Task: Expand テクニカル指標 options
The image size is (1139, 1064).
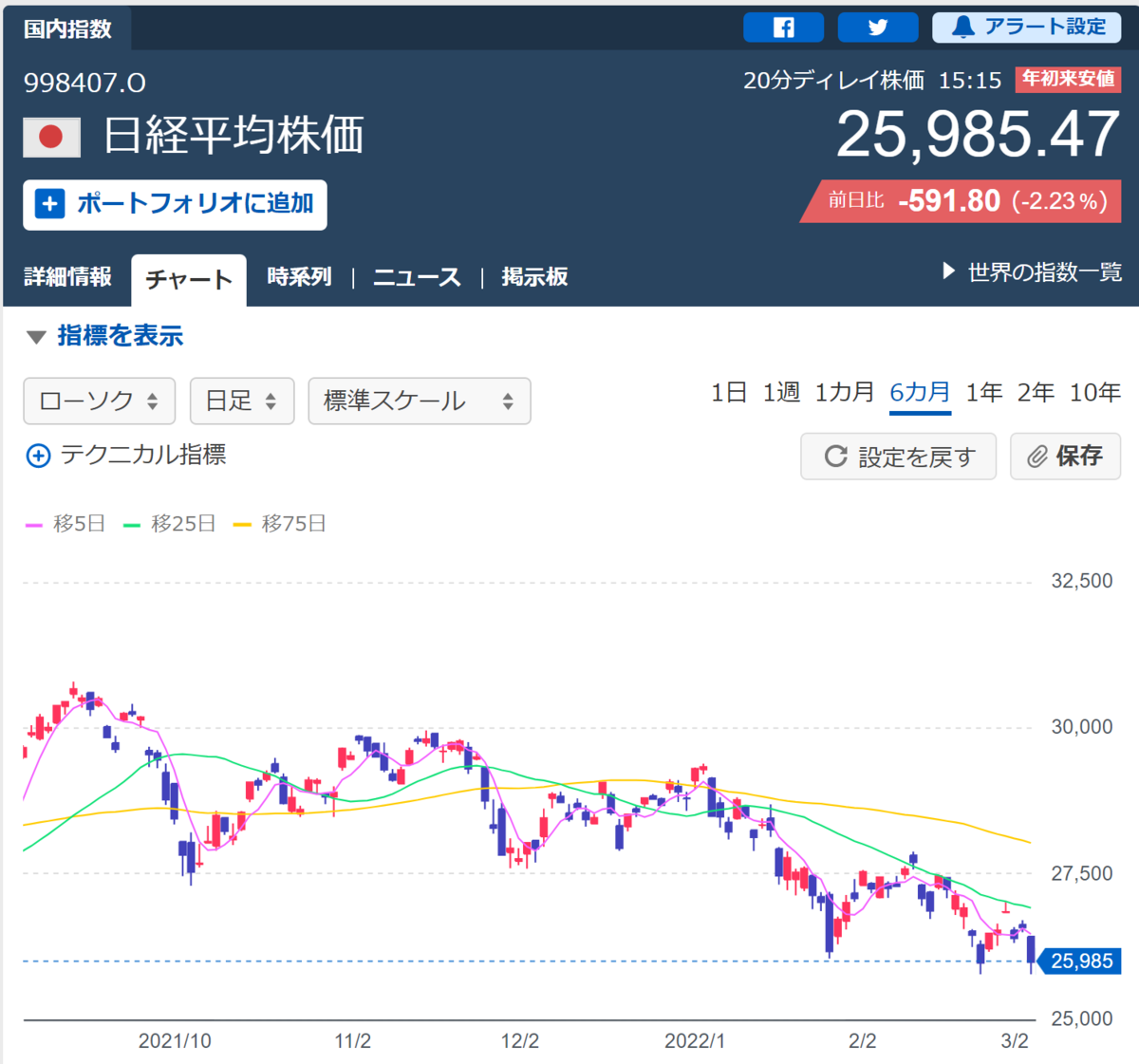Action: (125, 456)
